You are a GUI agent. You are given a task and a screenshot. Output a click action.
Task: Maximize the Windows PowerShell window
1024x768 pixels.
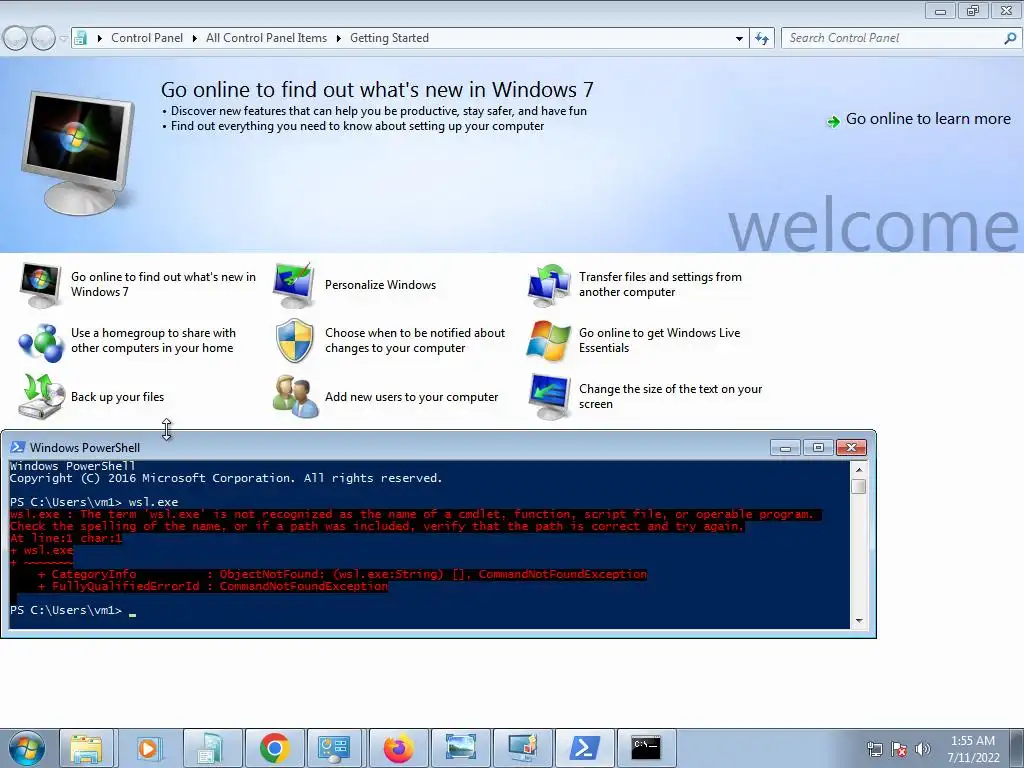pyautogui.click(x=818, y=447)
